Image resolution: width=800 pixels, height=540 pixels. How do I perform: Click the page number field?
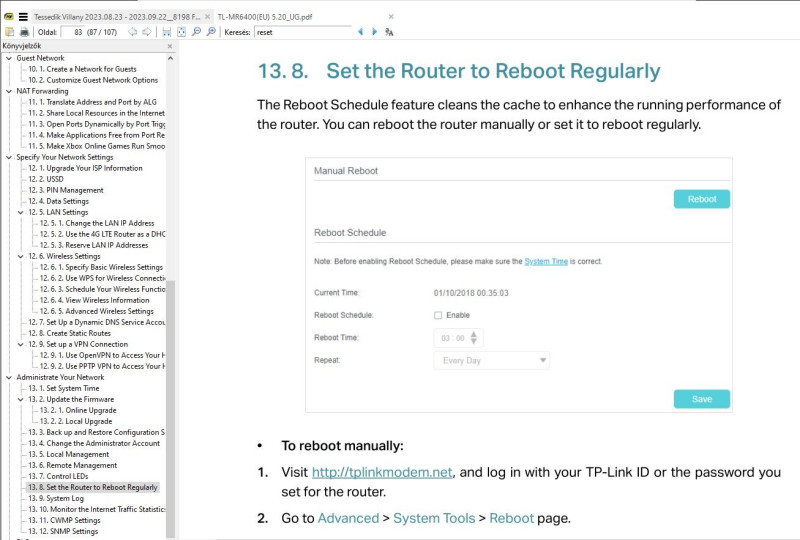click(72, 32)
